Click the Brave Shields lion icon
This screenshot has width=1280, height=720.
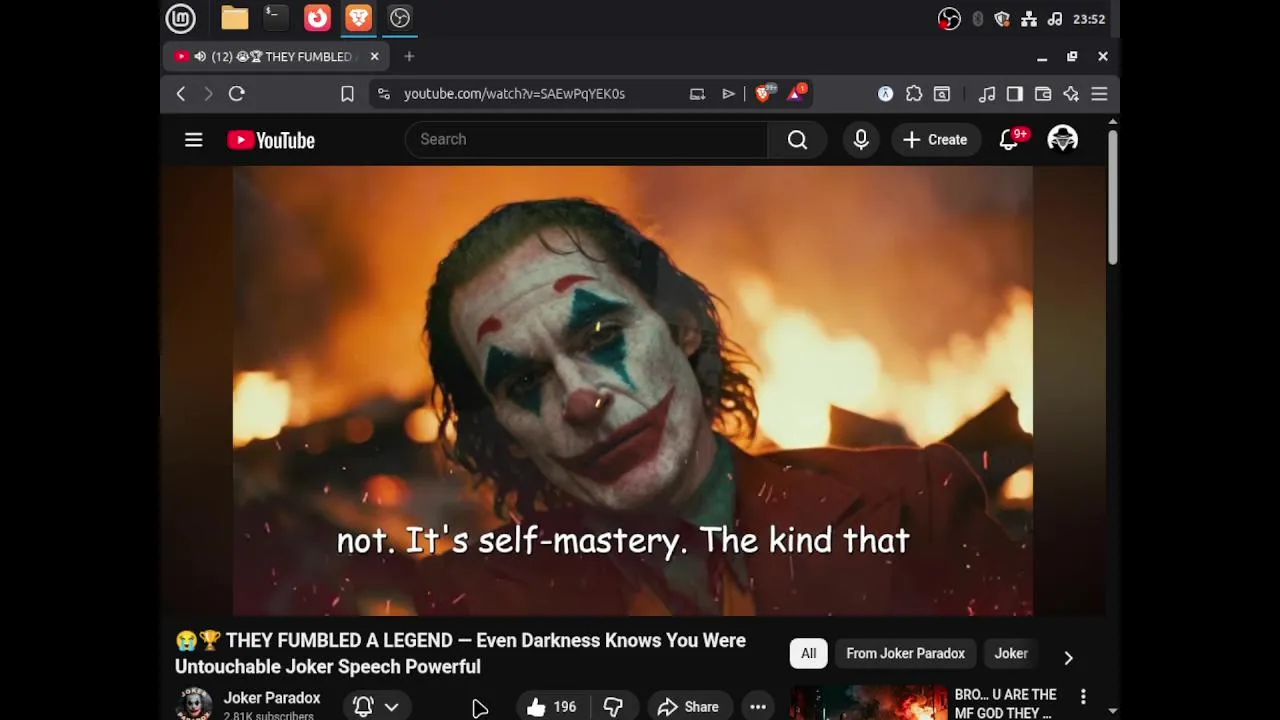tap(764, 93)
